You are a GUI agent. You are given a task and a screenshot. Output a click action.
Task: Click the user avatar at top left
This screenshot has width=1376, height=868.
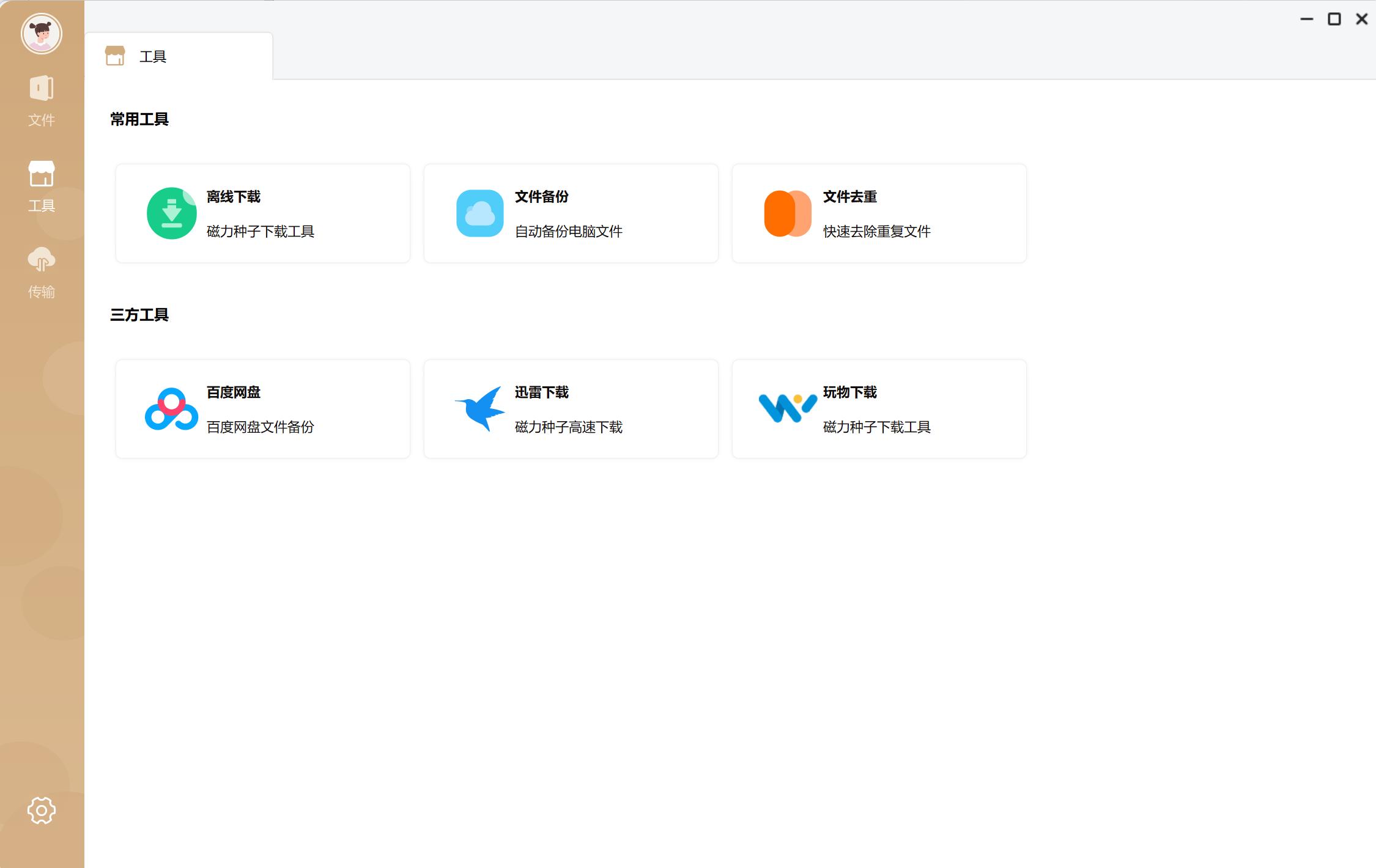point(41,34)
